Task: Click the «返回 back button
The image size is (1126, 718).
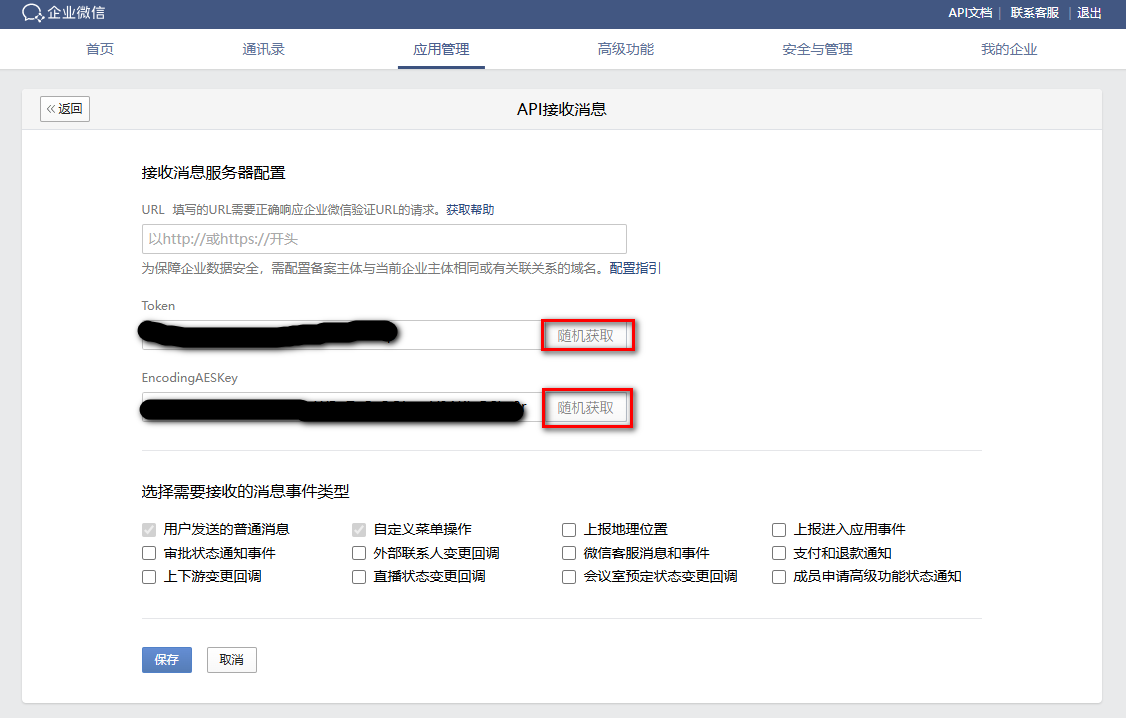Action: click(64, 108)
